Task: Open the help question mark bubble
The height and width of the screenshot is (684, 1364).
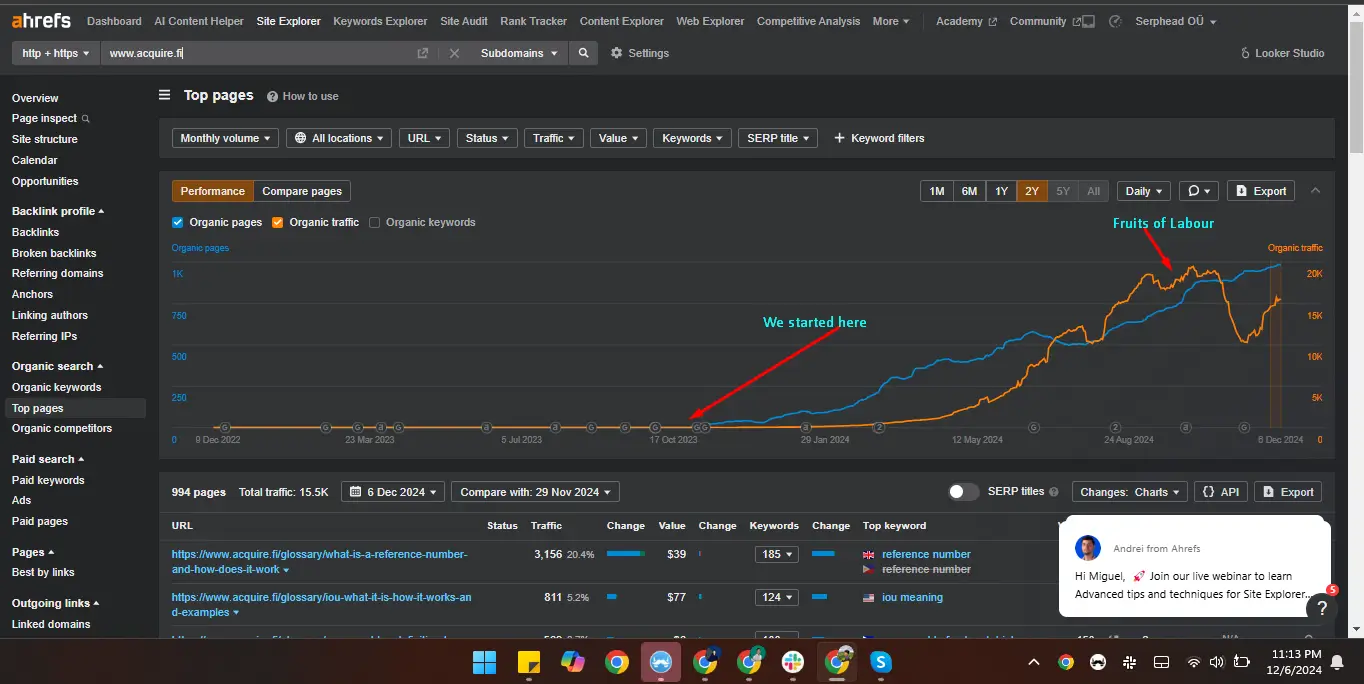Action: point(1321,607)
